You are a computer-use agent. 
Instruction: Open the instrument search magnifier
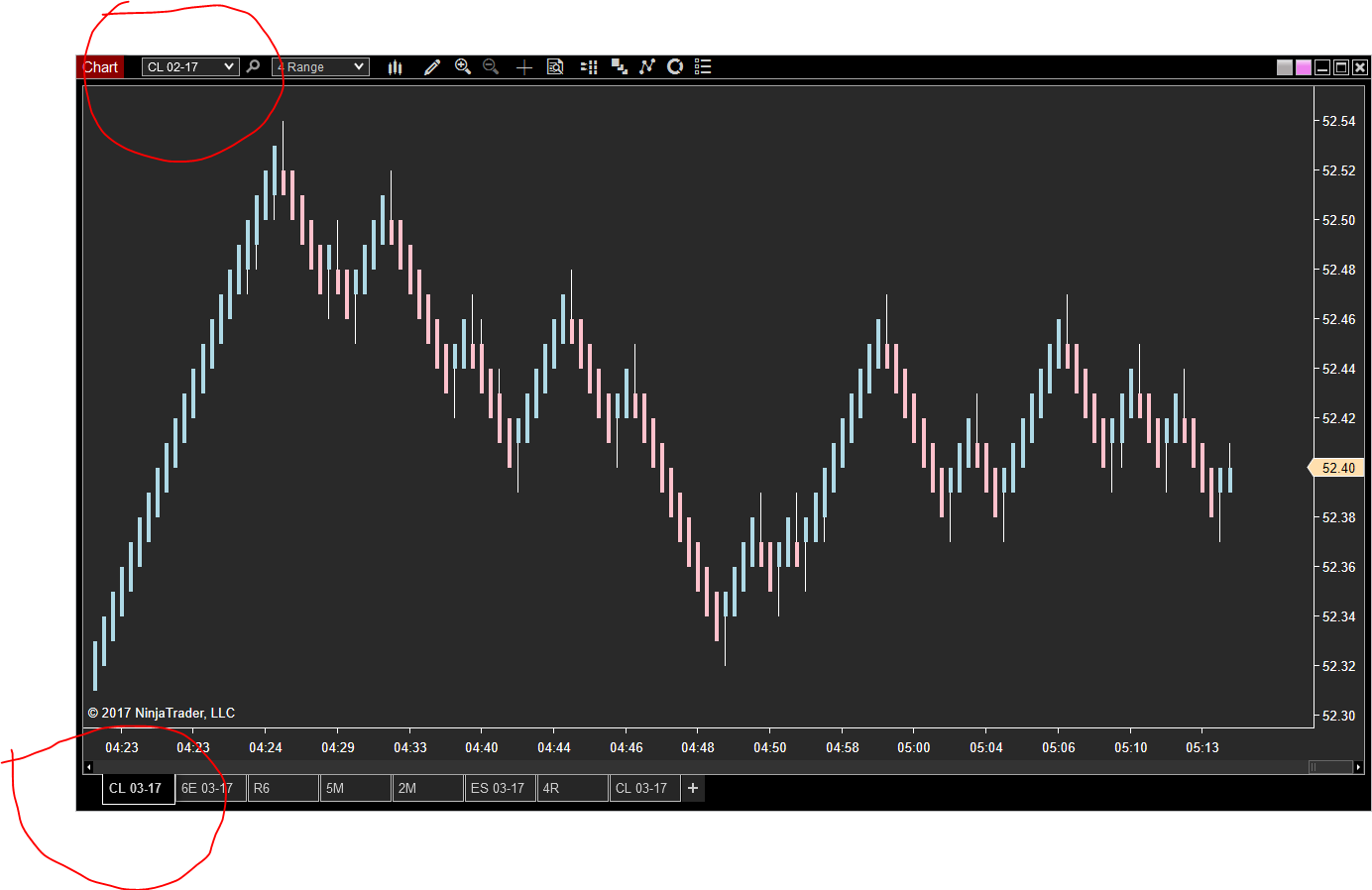pos(253,66)
